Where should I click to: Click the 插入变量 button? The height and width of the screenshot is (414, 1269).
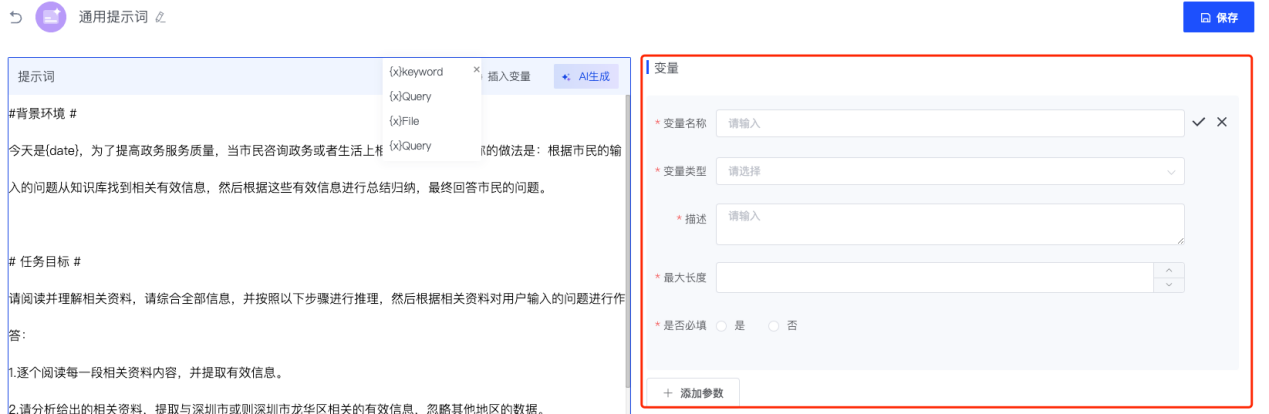coord(509,76)
